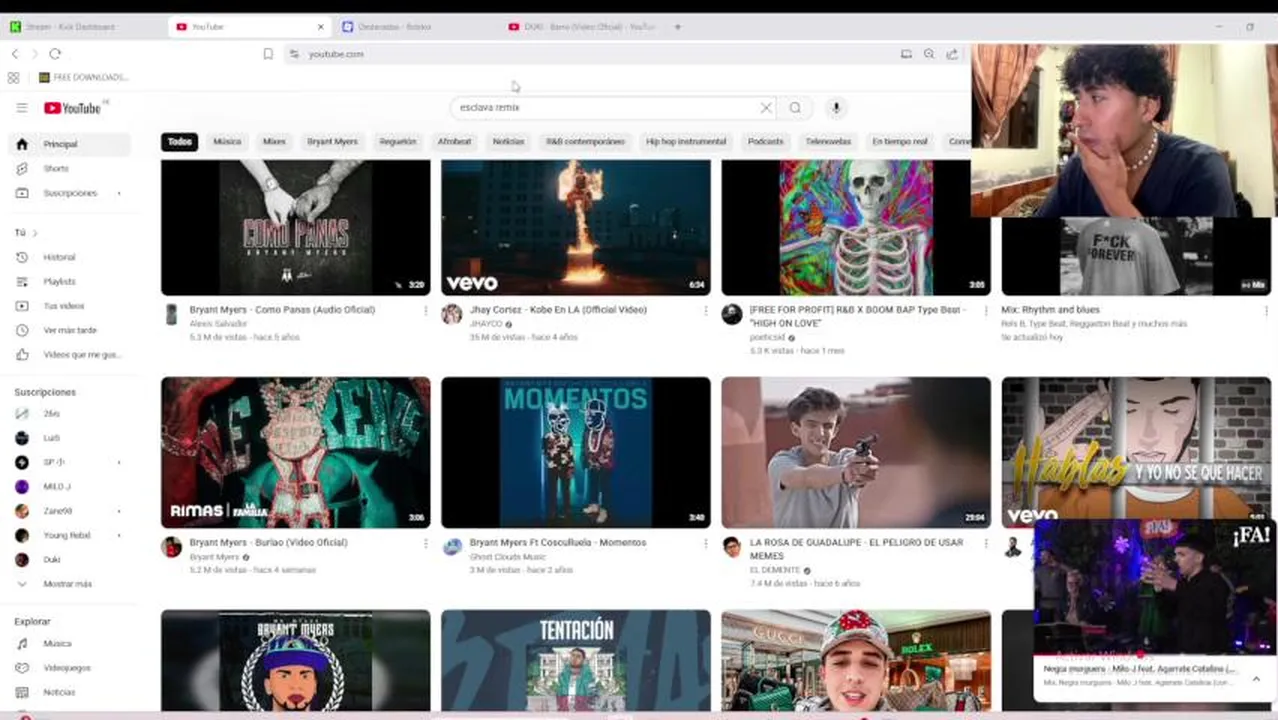The width and height of the screenshot is (1278, 720).
Task: Open Como Panas video thumbnail
Action: (295, 227)
